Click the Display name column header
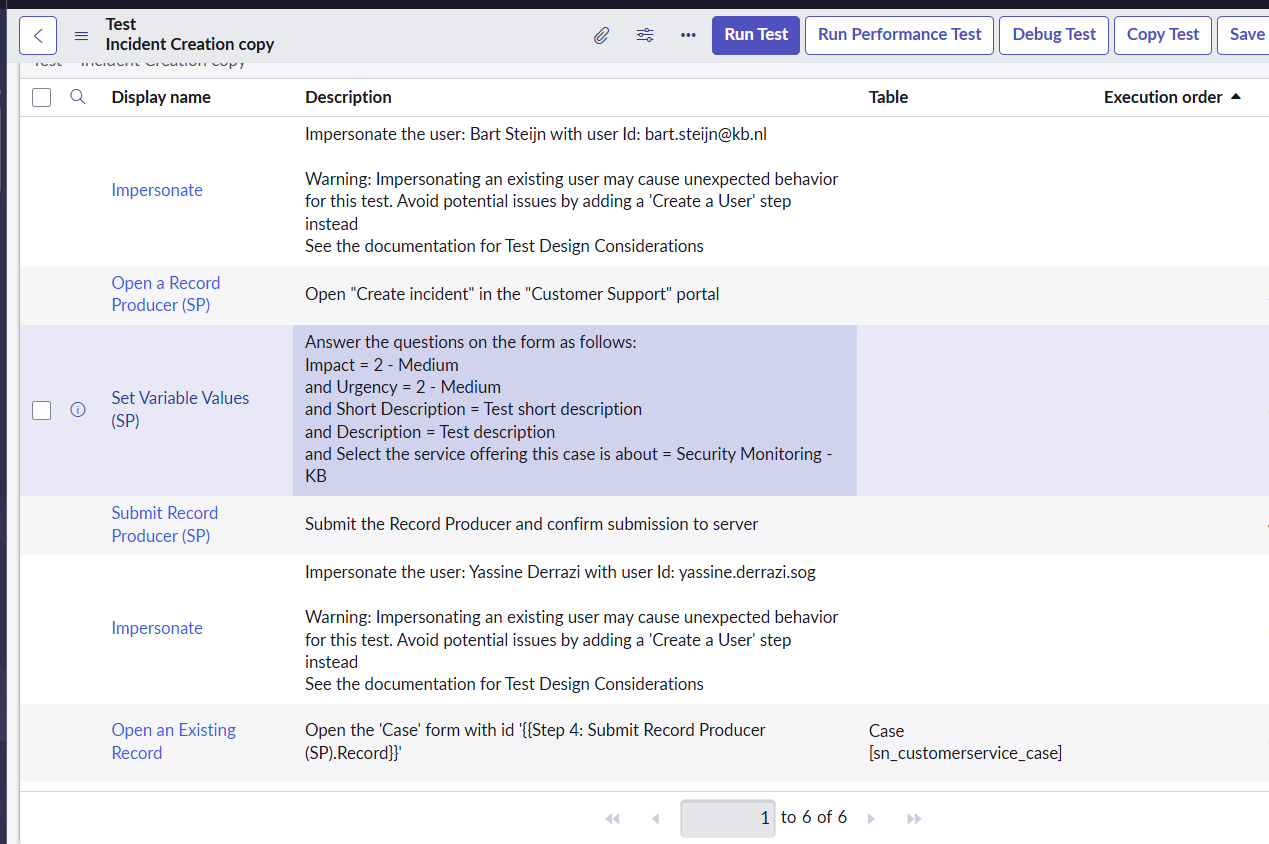Screen dimensions: 1269x844 coord(161,97)
